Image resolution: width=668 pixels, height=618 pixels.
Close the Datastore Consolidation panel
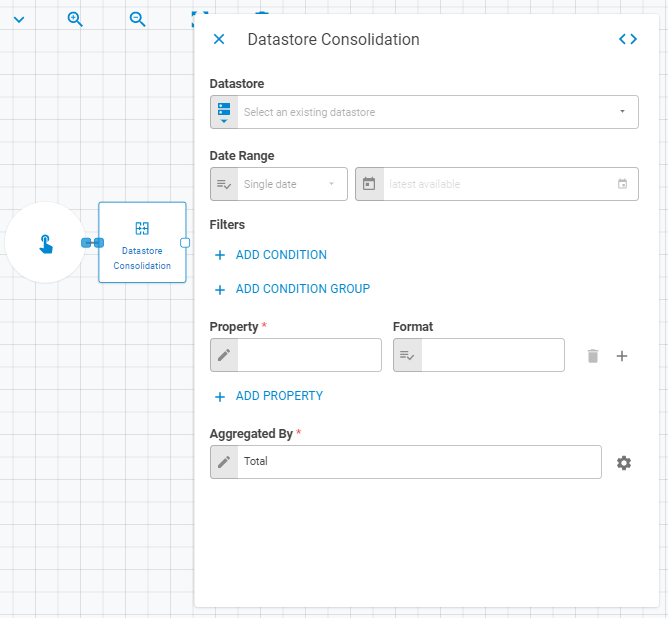click(219, 39)
